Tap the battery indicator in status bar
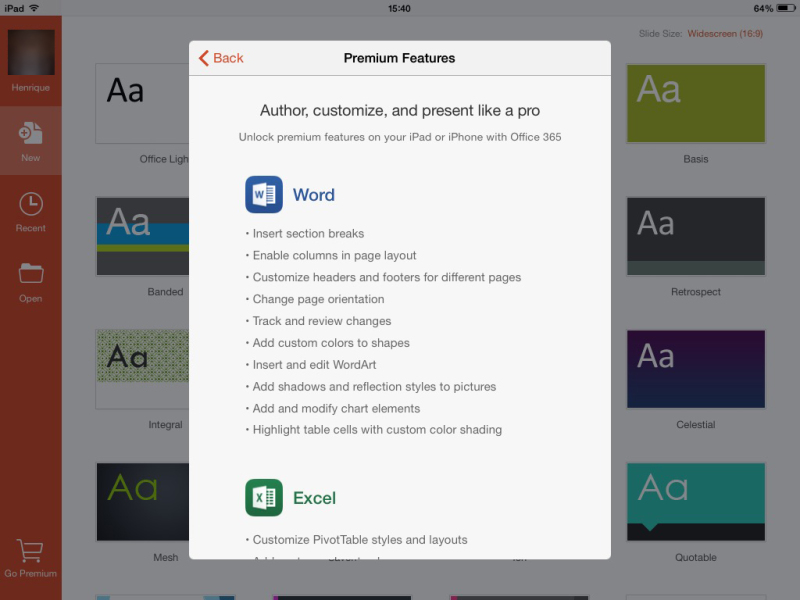Viewport: 800px width, 600px height. click(x=786, y=8)
